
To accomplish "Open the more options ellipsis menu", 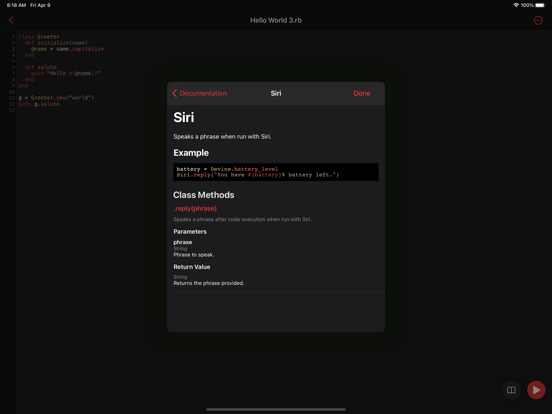I will tap(538, 20).
